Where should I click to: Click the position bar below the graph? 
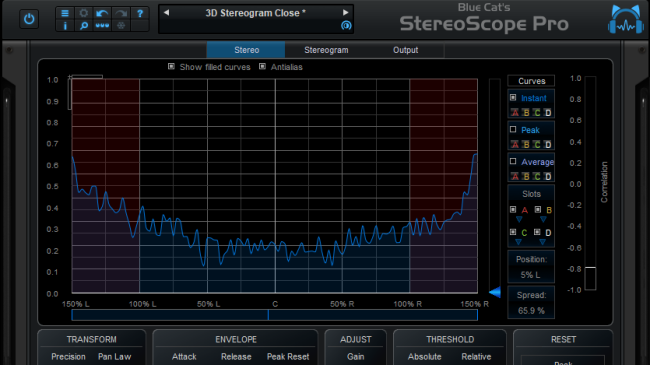(274, 315)
